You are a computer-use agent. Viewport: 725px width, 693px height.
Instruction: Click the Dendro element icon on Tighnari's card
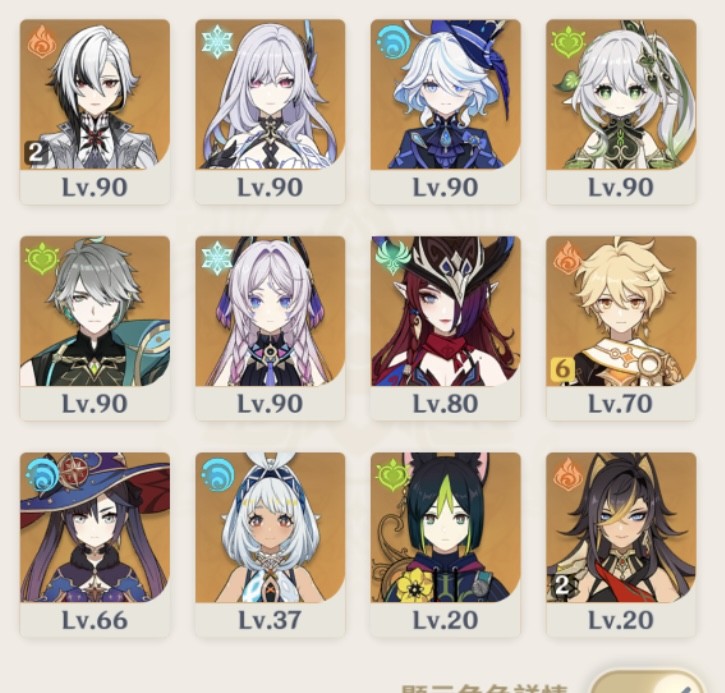(392, 474)
